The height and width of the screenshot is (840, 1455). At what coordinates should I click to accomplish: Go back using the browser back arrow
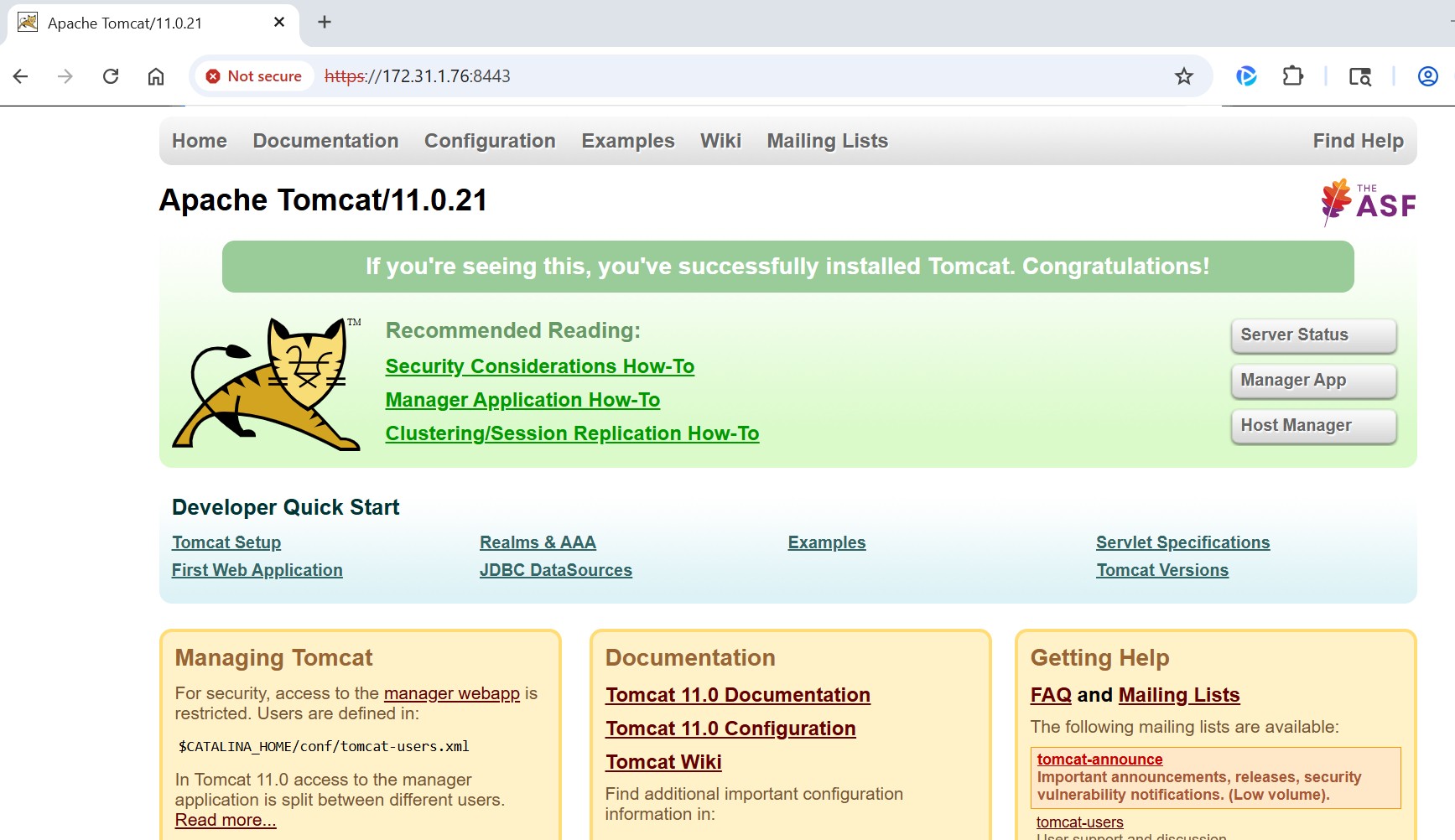click(21, 76)
